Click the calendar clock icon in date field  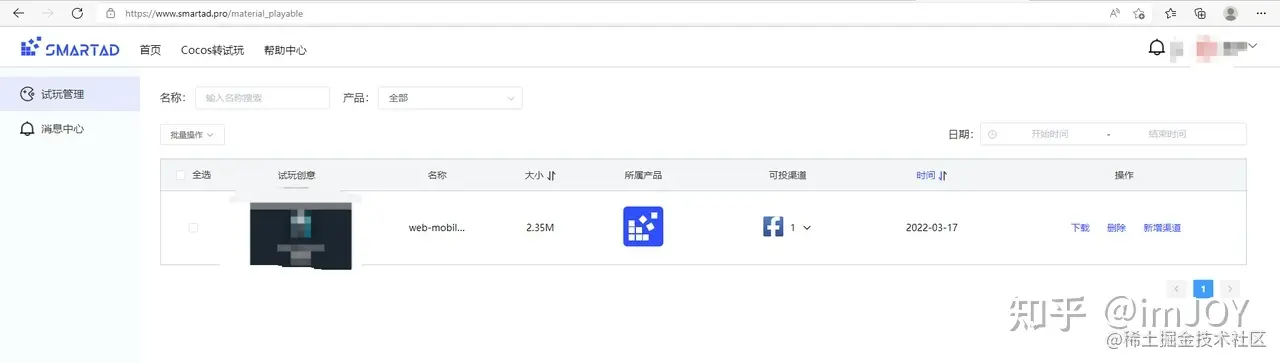[x=992, y=134]
